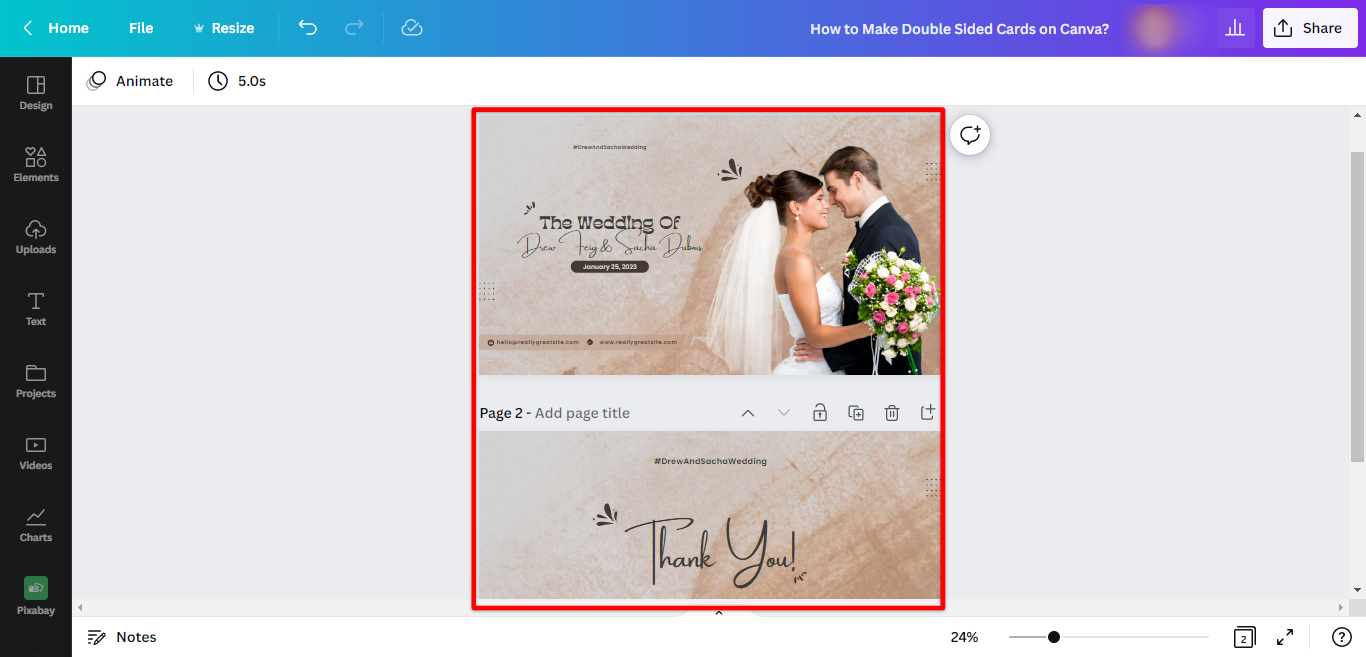The width and height of the screenshot is (1366, 657).
Task: Adjust the zoom slider
Action: click(1055, 636)
